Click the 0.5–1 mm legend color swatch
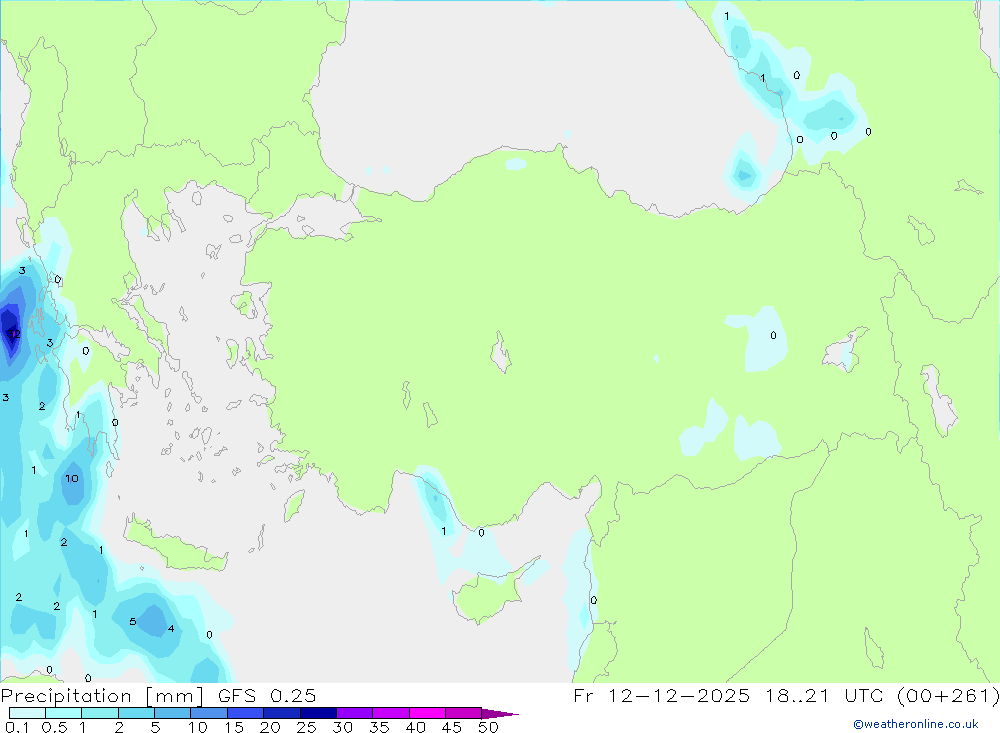1000x733 pixels. tap(63, 713)
